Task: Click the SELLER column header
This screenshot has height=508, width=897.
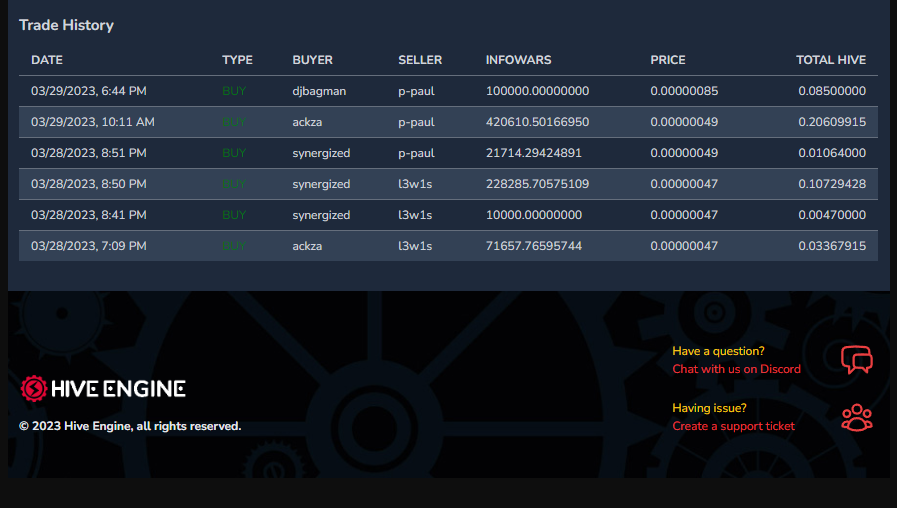Action: (420, 60)
